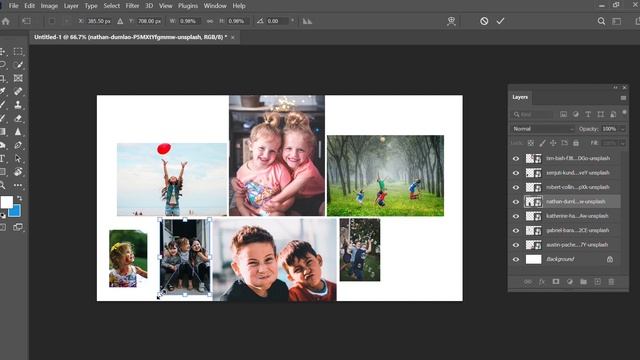The image size is (640, 360).
Task: Filter layers by smart object icon
Action: (x=613, y=115)
